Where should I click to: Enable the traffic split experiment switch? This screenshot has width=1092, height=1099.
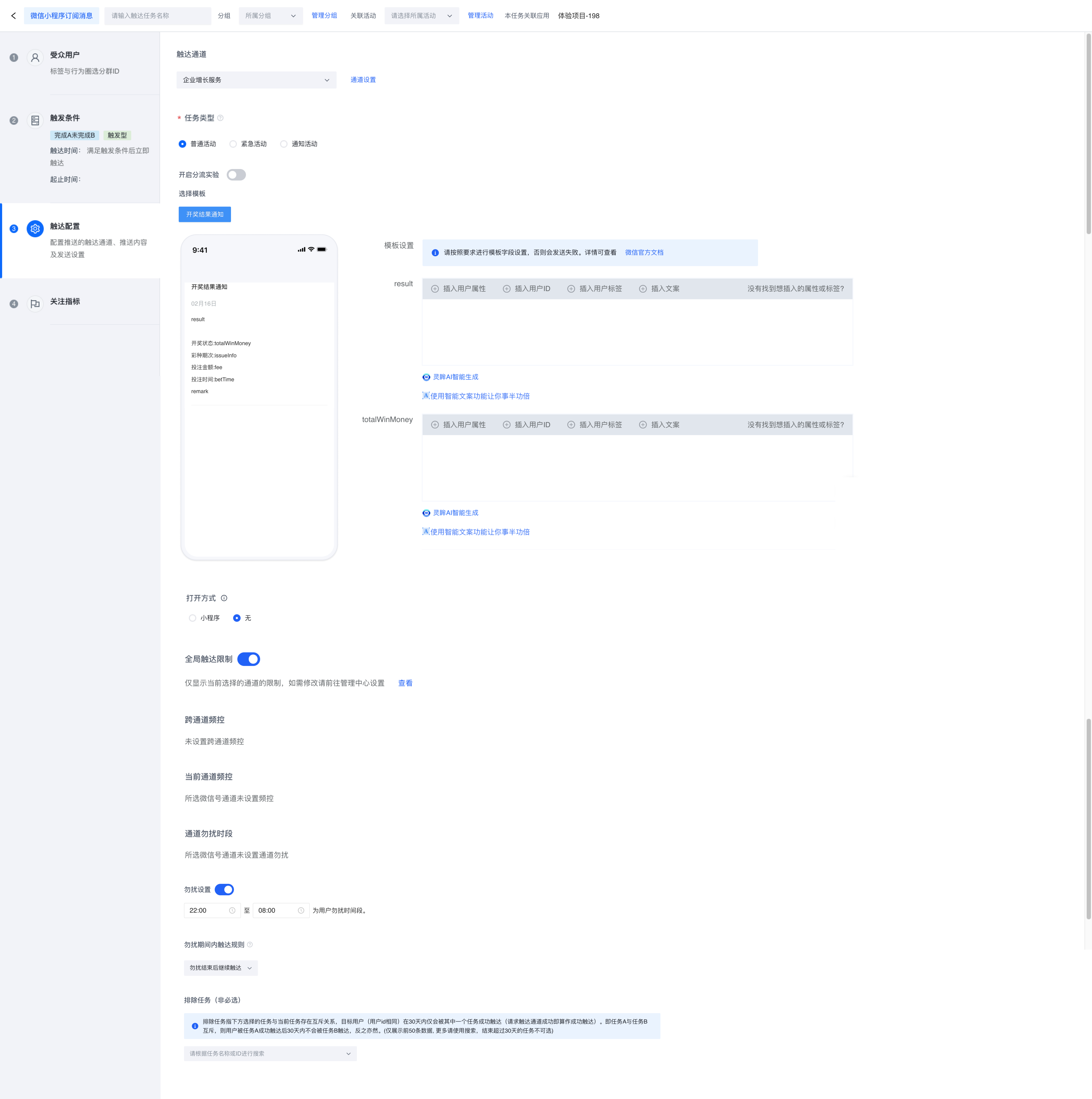point(236,175)
